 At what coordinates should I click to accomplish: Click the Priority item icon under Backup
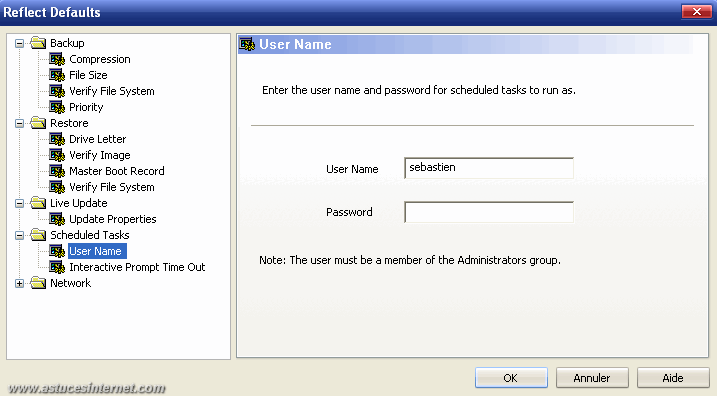pos(57,107)
